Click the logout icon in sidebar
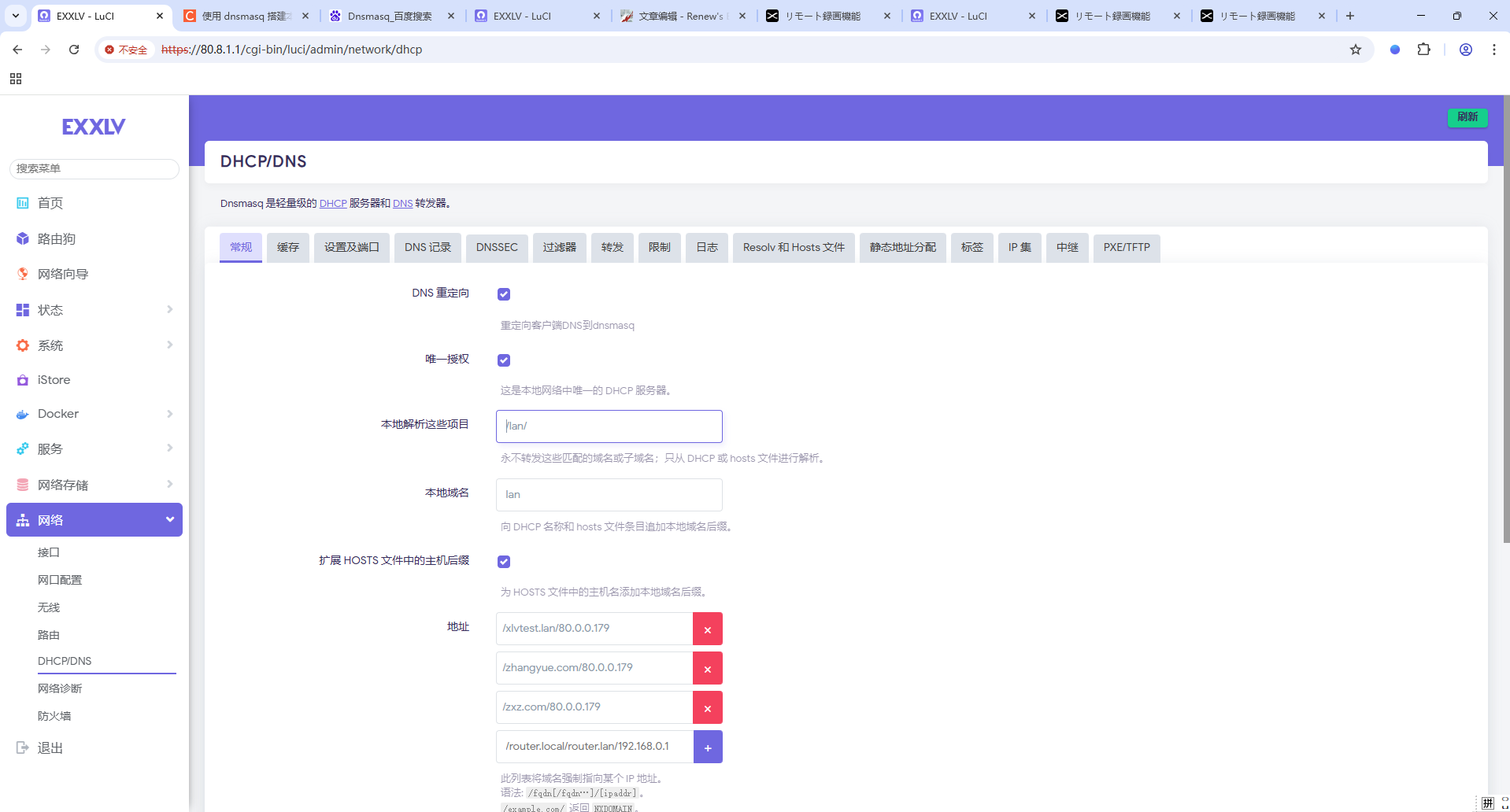 pos(23,747)
